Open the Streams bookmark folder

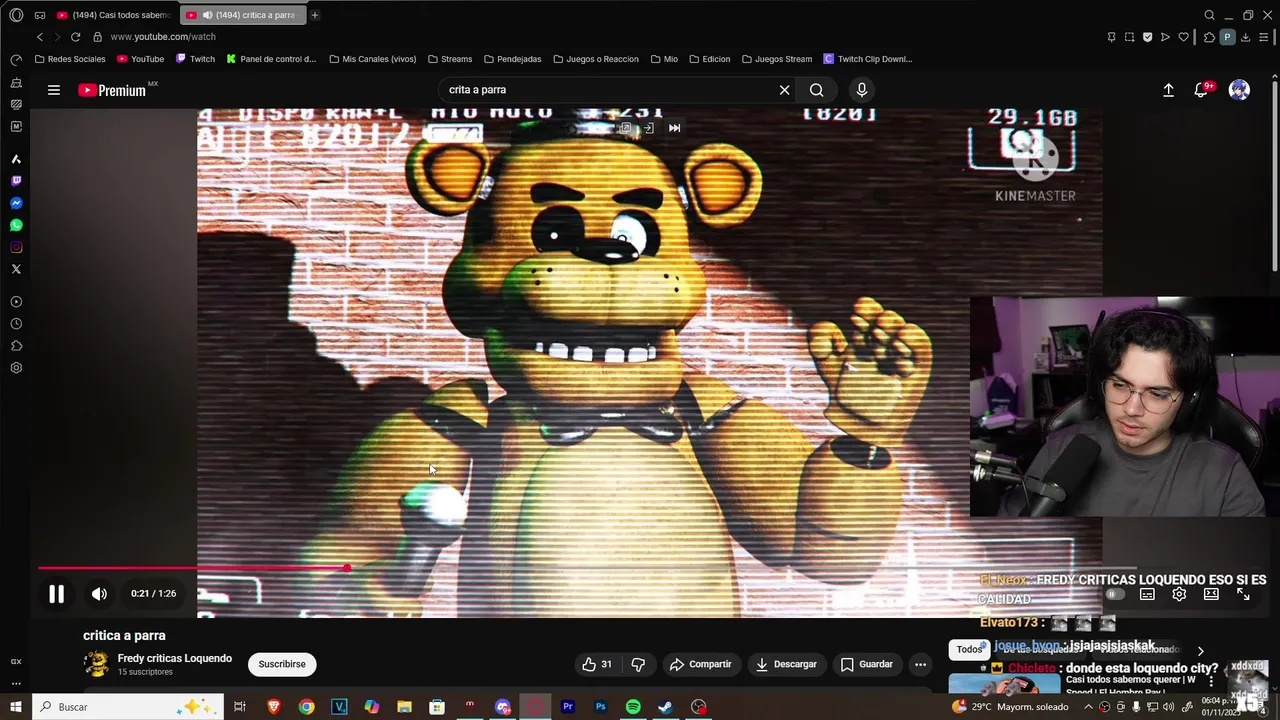[x=450, y=59]
